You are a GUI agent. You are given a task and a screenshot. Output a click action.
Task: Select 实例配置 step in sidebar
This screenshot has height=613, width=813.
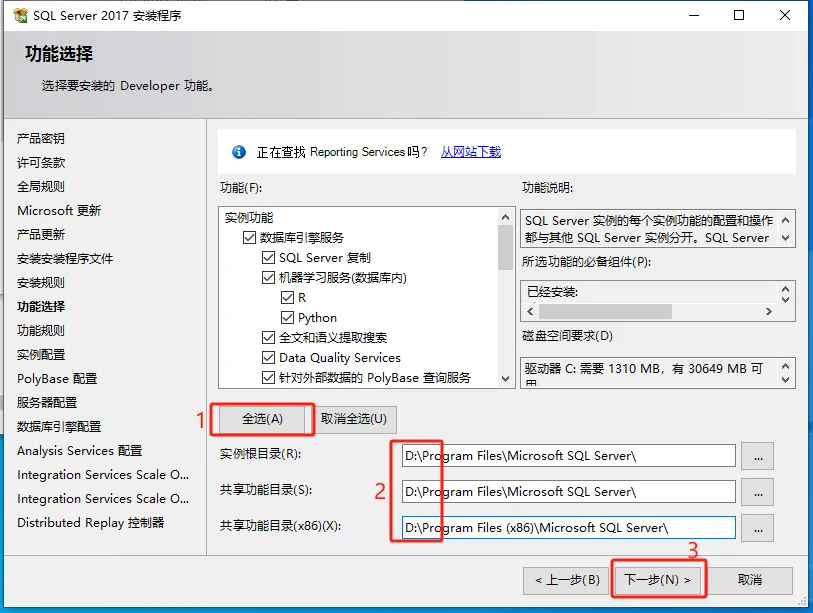point(41,355)
